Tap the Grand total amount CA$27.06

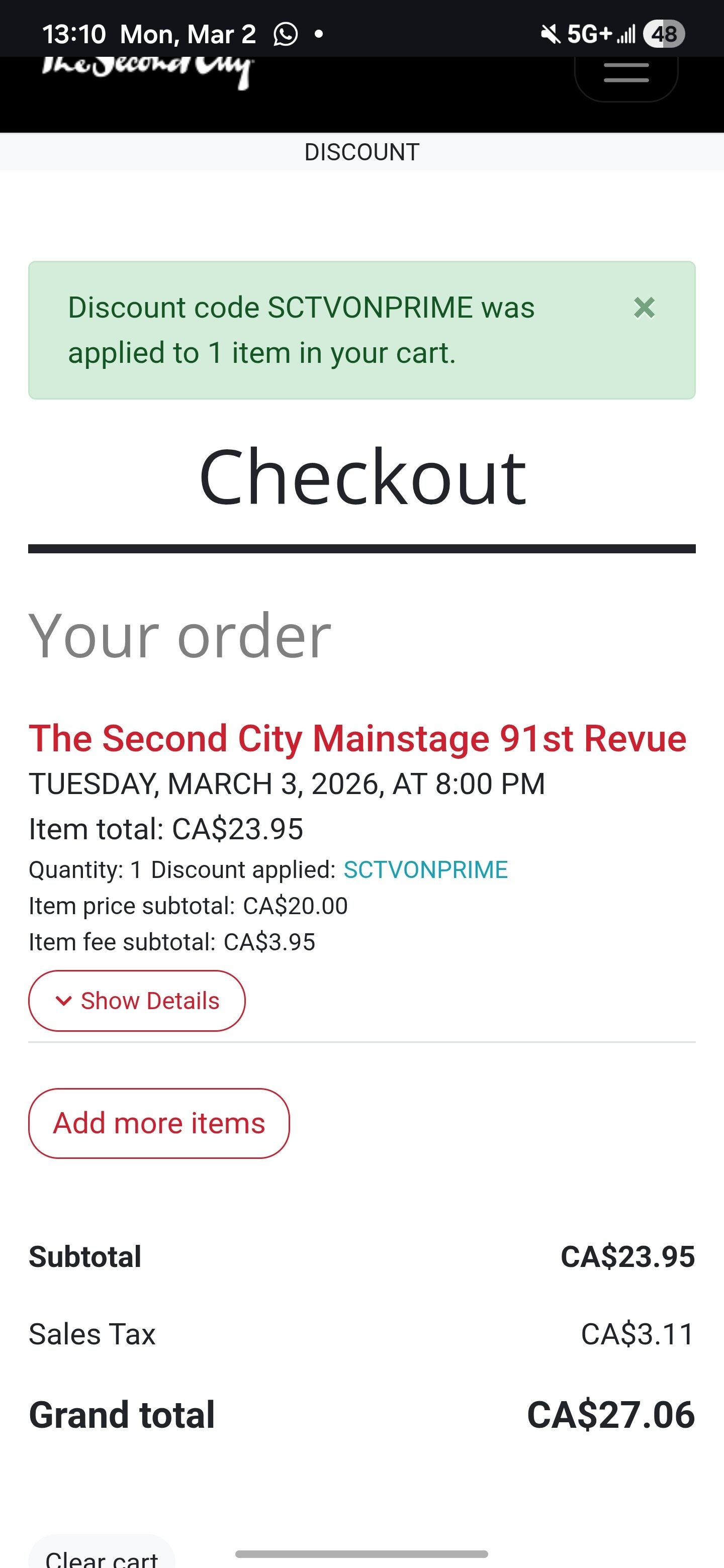(610, 1415)
